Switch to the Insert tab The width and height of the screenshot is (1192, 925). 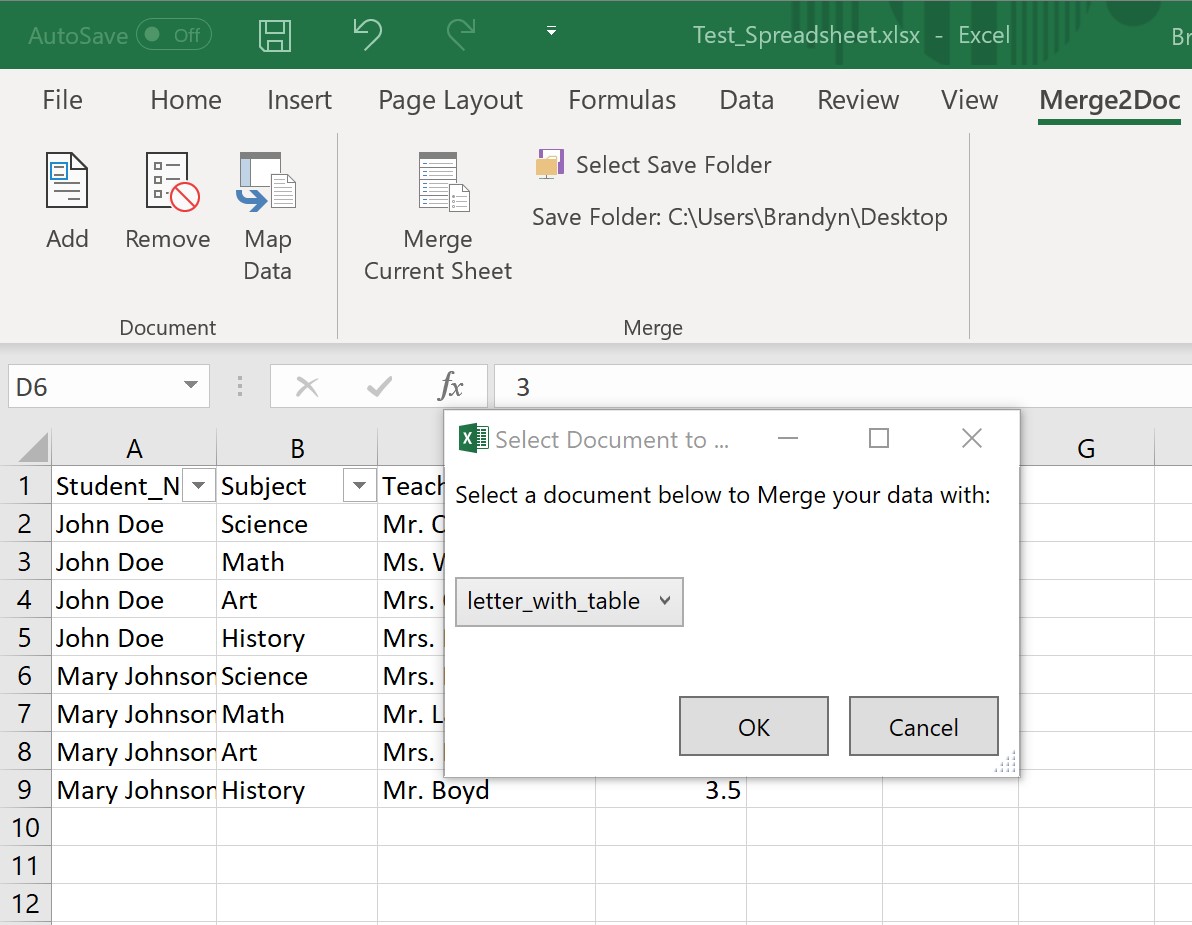point(300,100)
